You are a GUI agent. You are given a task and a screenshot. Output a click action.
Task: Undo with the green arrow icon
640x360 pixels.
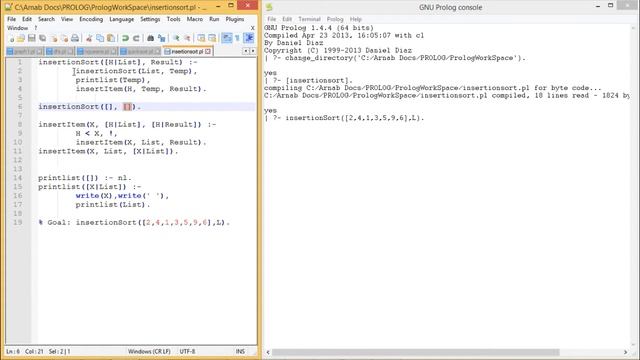125,38
